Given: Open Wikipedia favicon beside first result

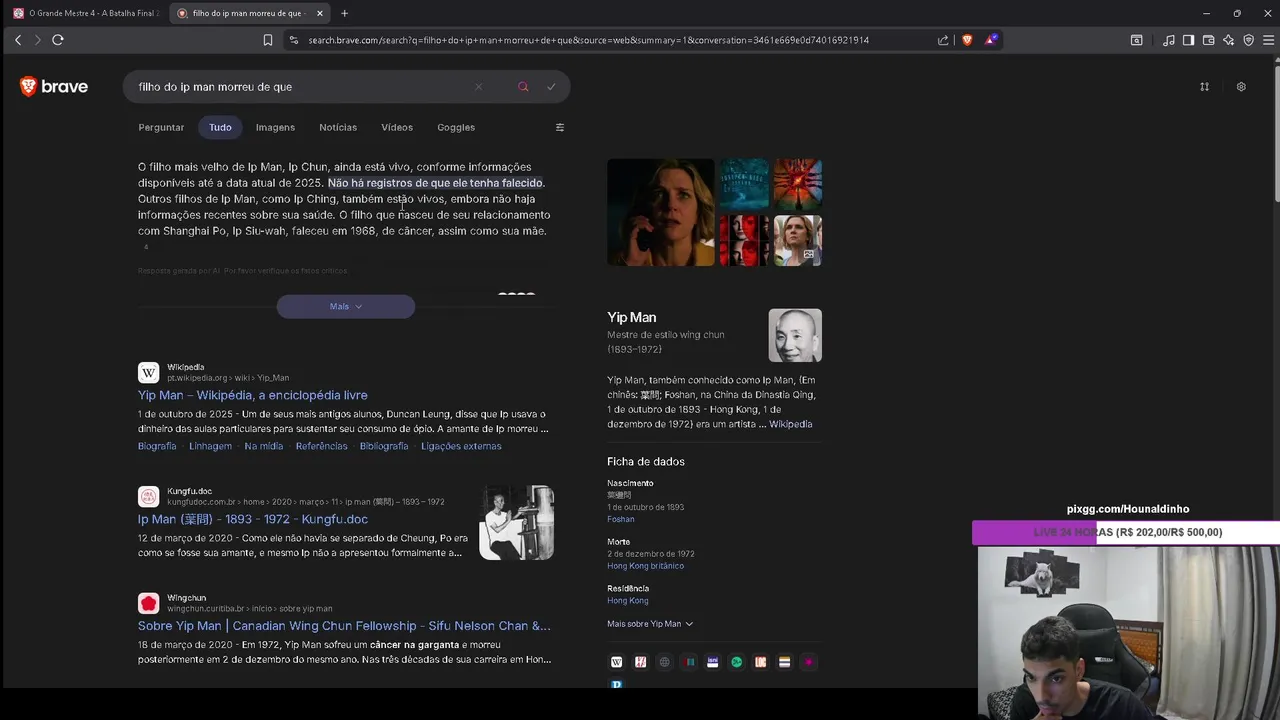Looking at the screenshot, I should [148, 372].
